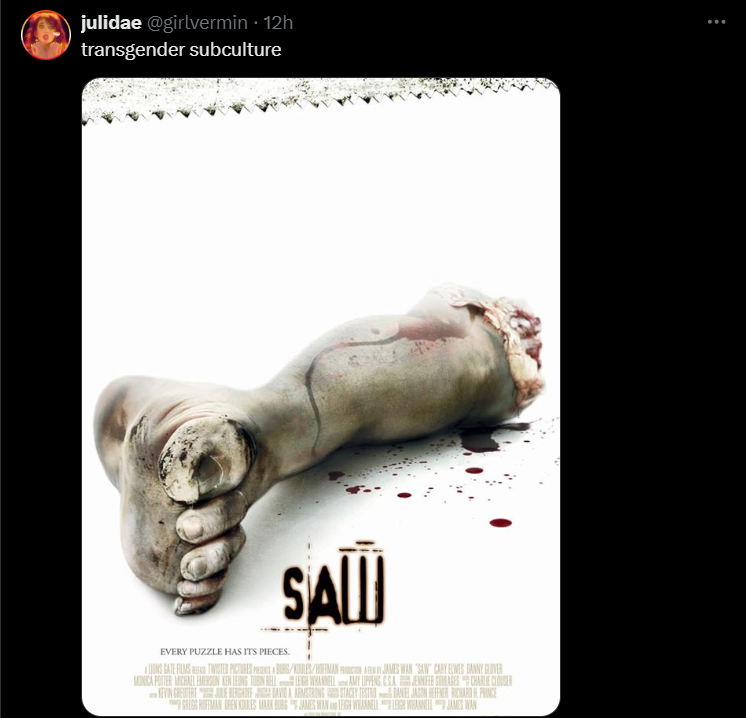Click the "Every puzzle has its pieces" tagline

point(225,651)
